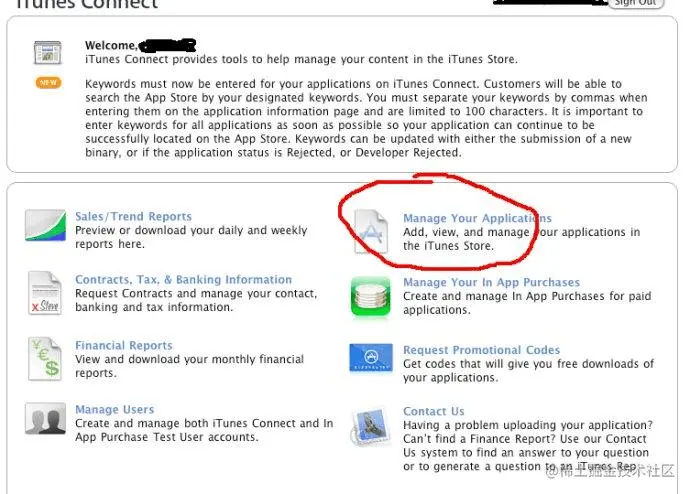Click the text 'iTunes Connect provides tools to help manage'
The width and height of the screenshot is (690, 494).
pos(211,59)
